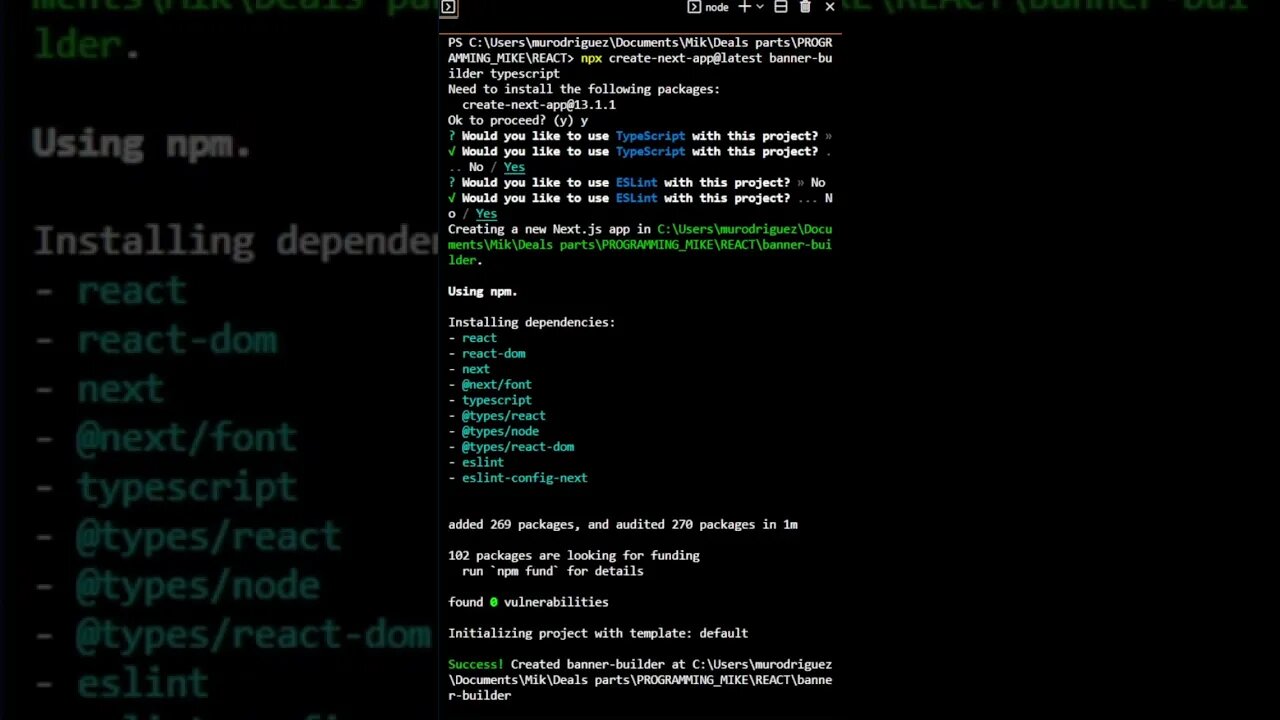Select underlined 'Yes' option for TypeScript

514,167
